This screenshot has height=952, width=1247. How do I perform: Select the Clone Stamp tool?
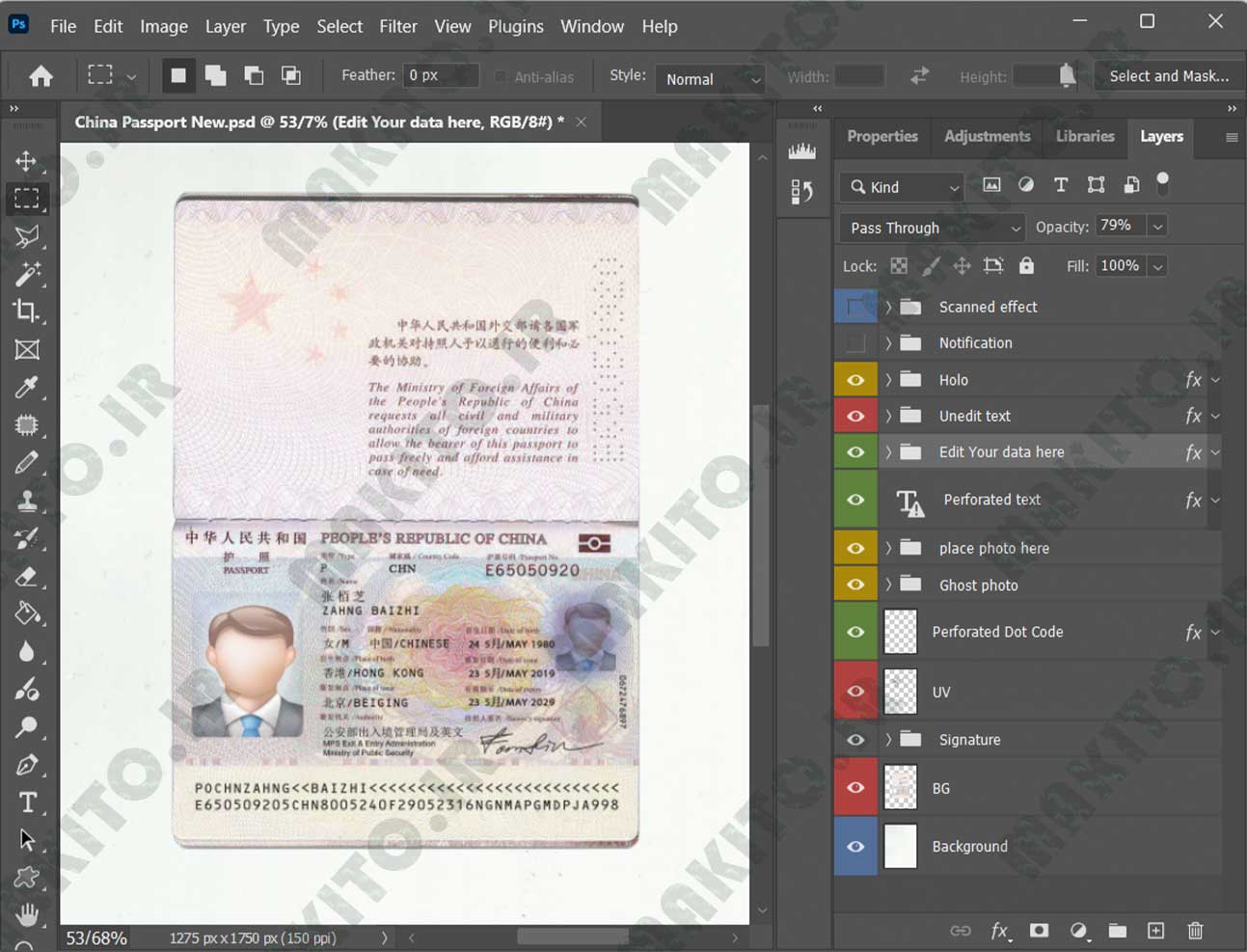point(26,501)
